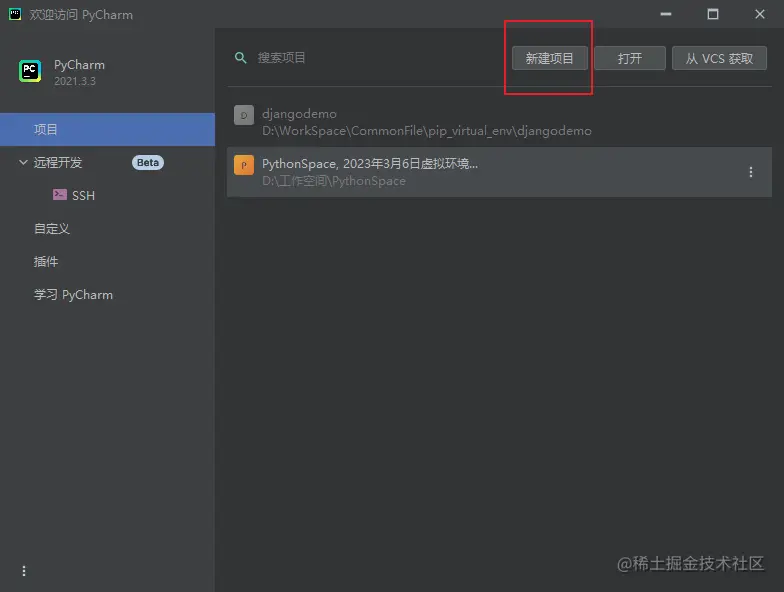Click the SSH terminal icon

(60, 194)
